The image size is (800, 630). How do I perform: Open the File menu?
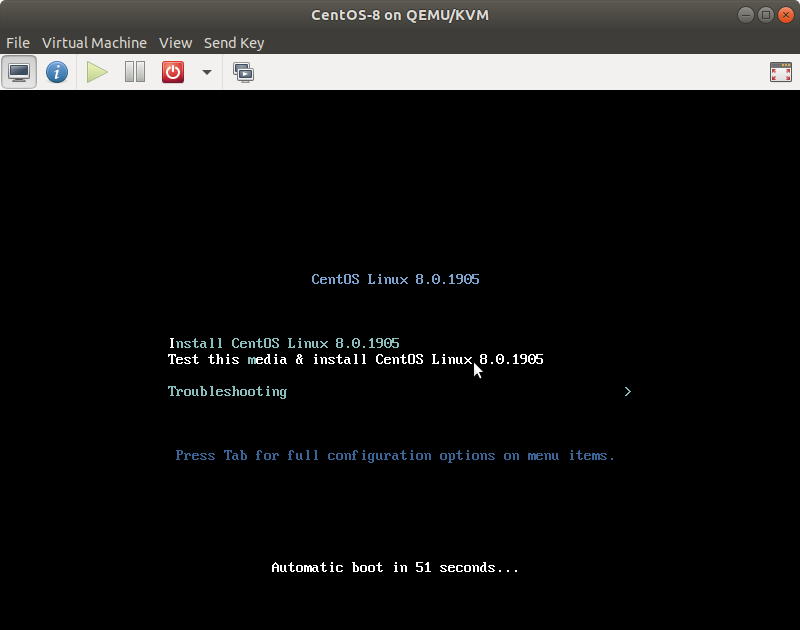(18, 43)
